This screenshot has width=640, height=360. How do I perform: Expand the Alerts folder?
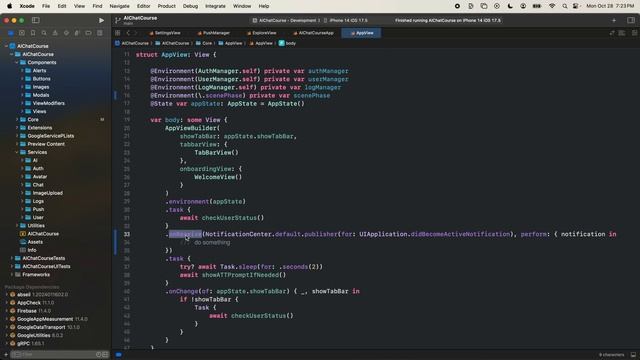click(22, 71)
